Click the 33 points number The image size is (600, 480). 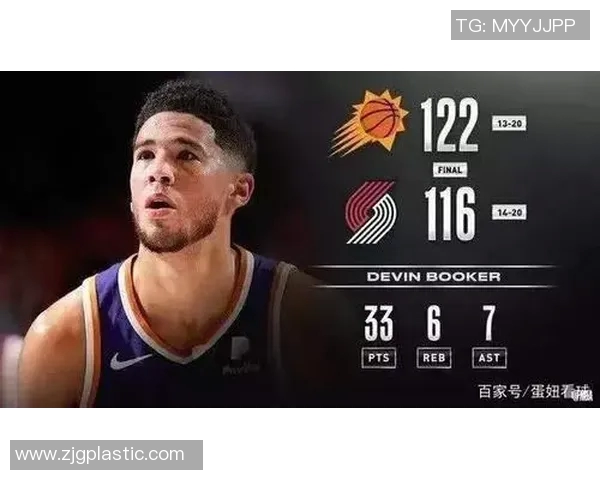pos(378,323)
